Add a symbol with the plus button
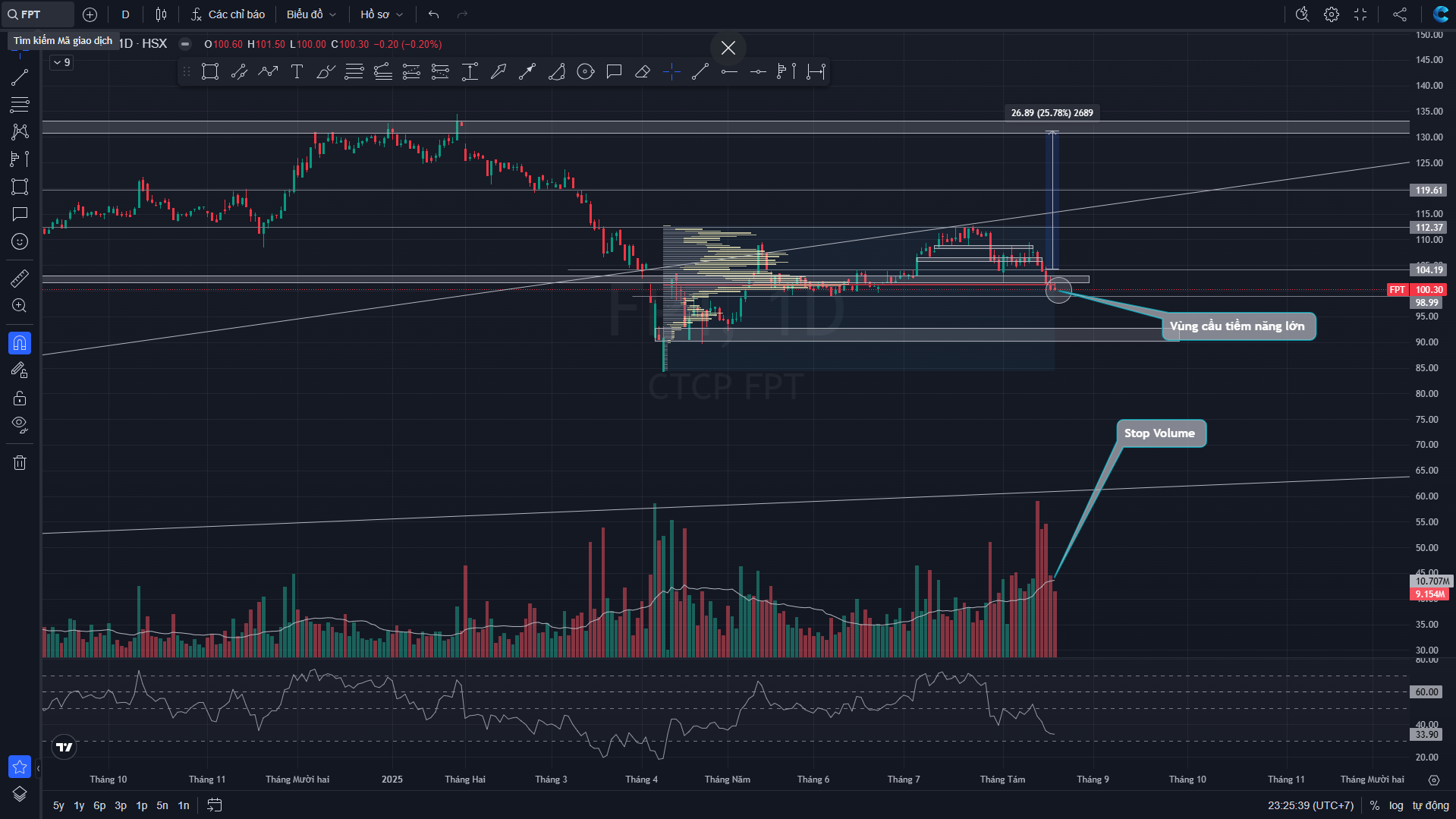Screen dimensions: 1456x819 tap(90, 14)
